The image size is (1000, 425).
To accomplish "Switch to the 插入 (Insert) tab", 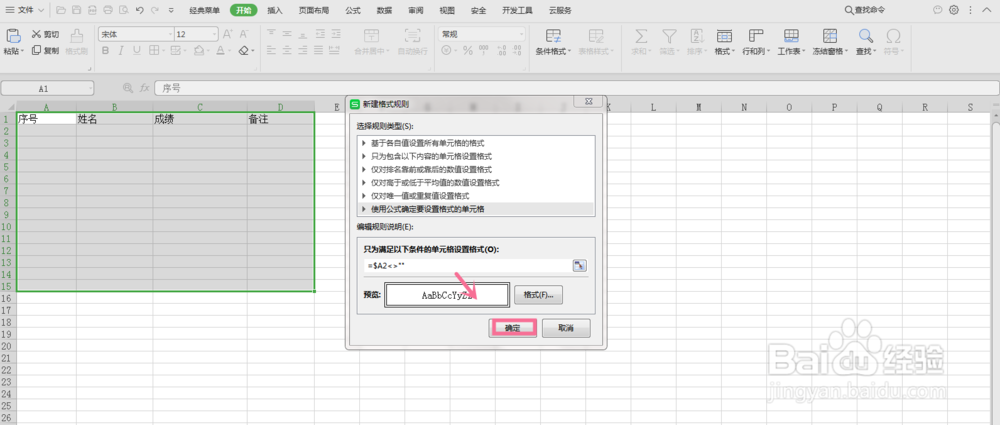I will tap(275, 10).
